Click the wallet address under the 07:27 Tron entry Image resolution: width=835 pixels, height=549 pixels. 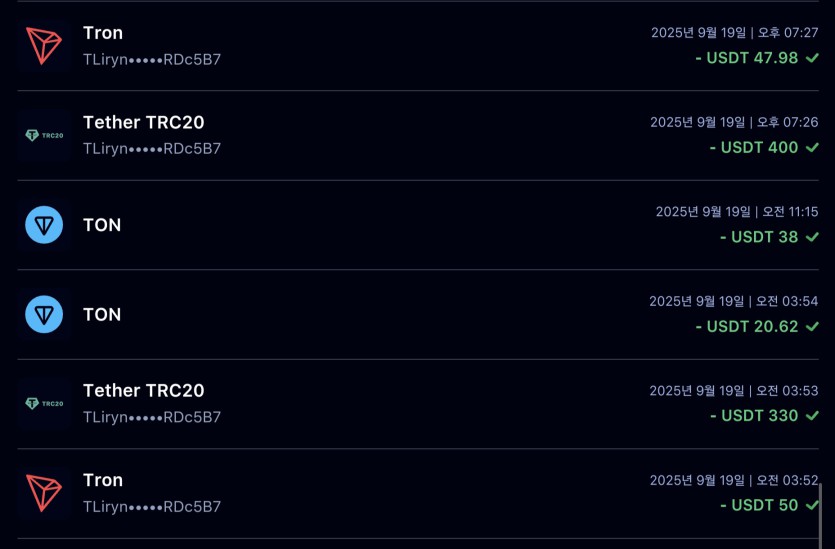[x=152, y=59]
